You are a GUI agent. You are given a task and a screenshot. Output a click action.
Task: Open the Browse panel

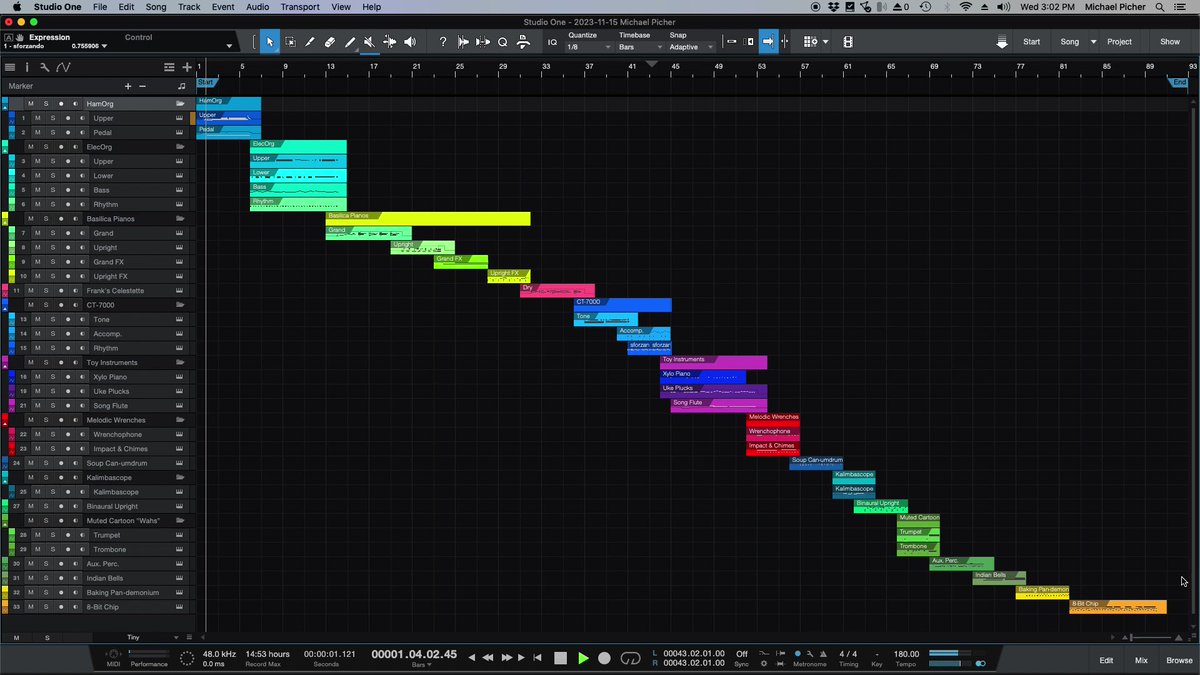1178,660
